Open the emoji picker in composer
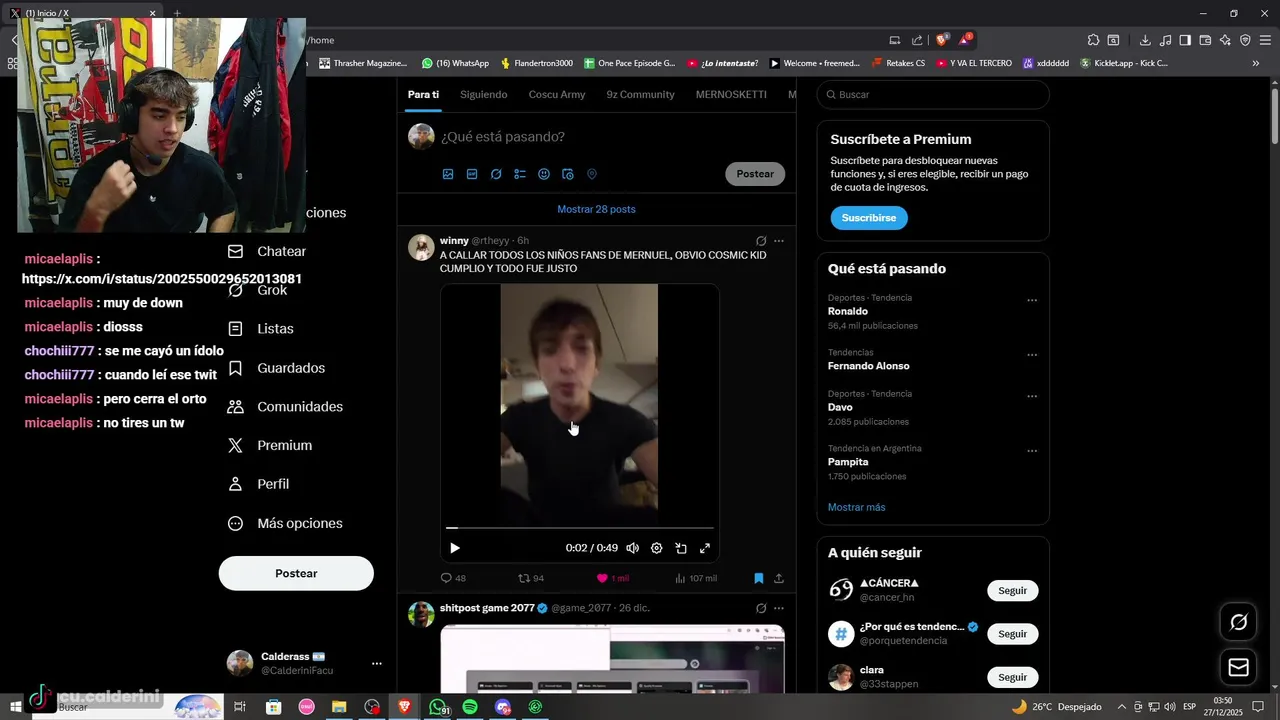This screenshot has width=1280, height=720. [x=544, y=174]
